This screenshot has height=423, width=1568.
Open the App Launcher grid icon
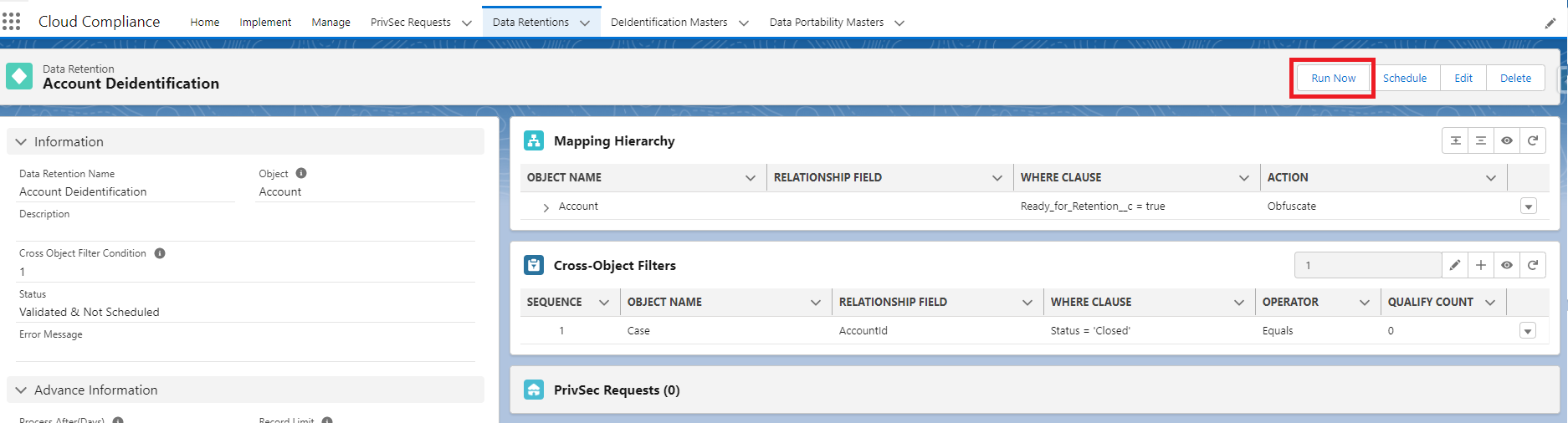(11, 21)
